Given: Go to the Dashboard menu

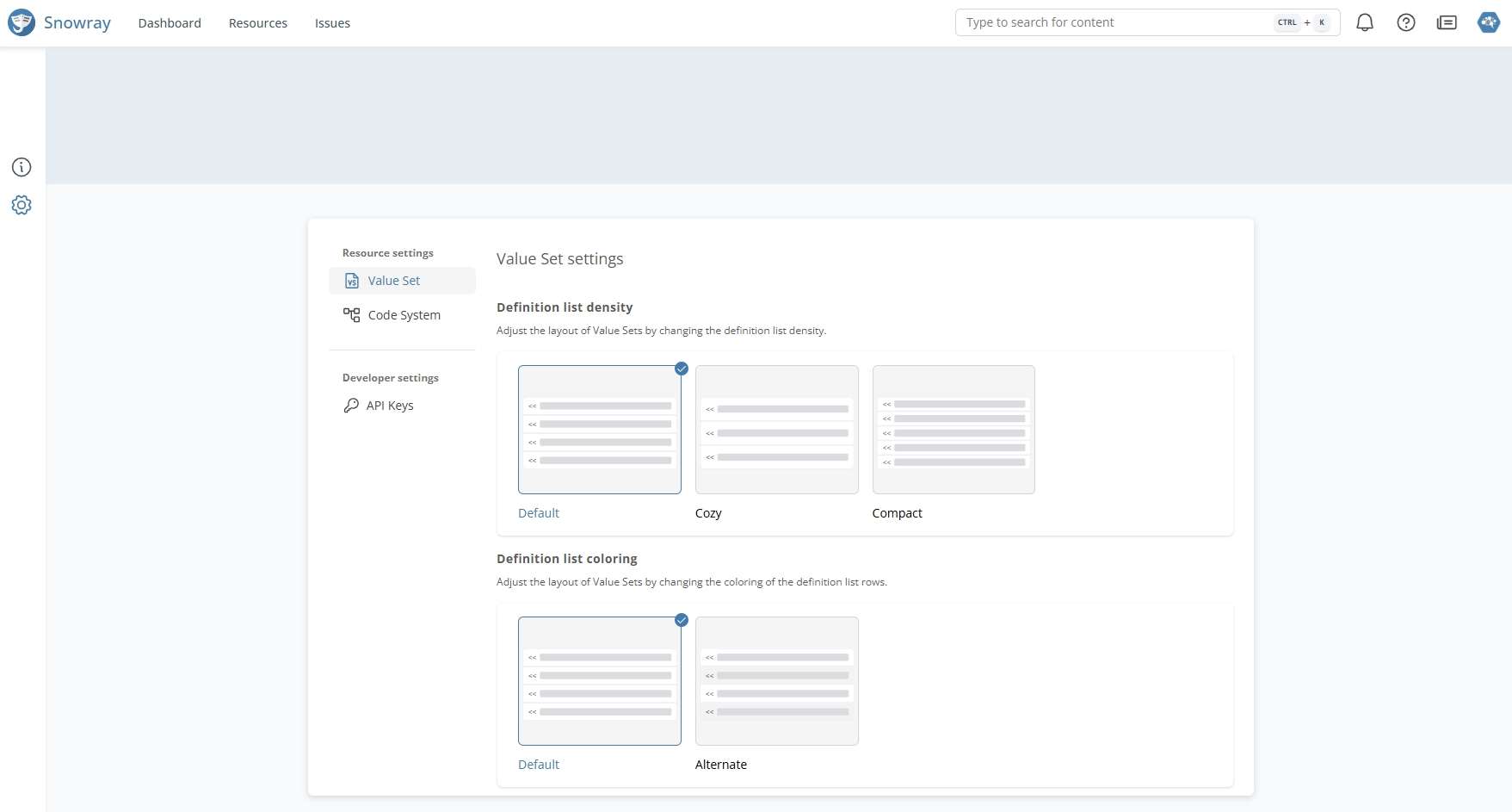Looking at the screenshot, I should click(170, 23).
